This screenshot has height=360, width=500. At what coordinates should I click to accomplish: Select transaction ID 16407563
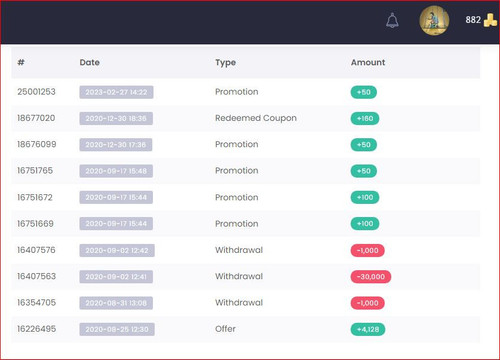[37, 276]
